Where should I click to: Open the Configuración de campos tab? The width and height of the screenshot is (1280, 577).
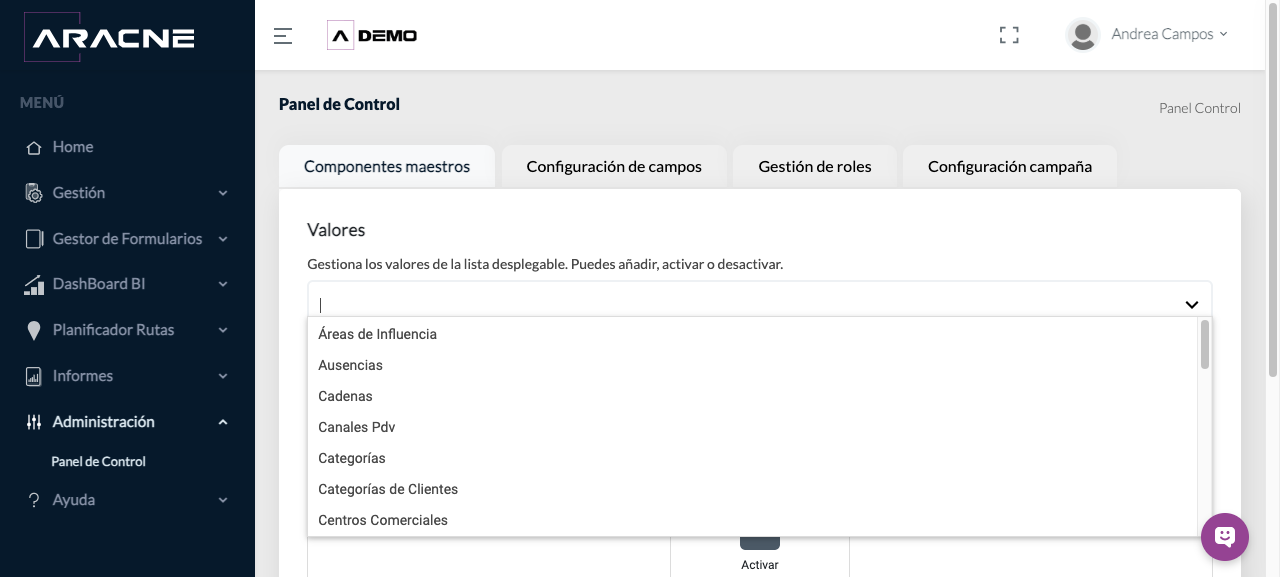[x=614, y=167]
